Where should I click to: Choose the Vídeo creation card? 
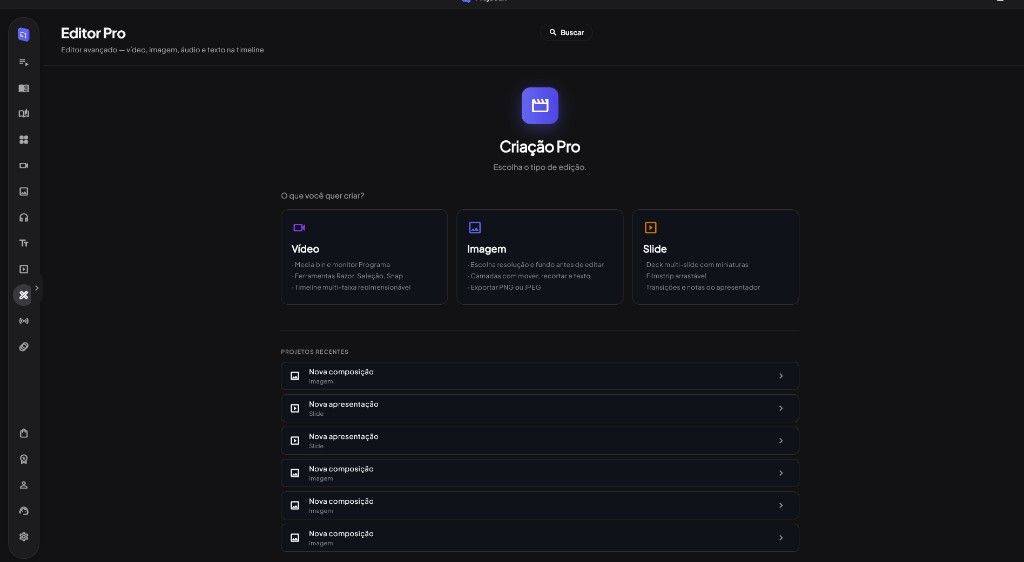[x=364, y=257]
